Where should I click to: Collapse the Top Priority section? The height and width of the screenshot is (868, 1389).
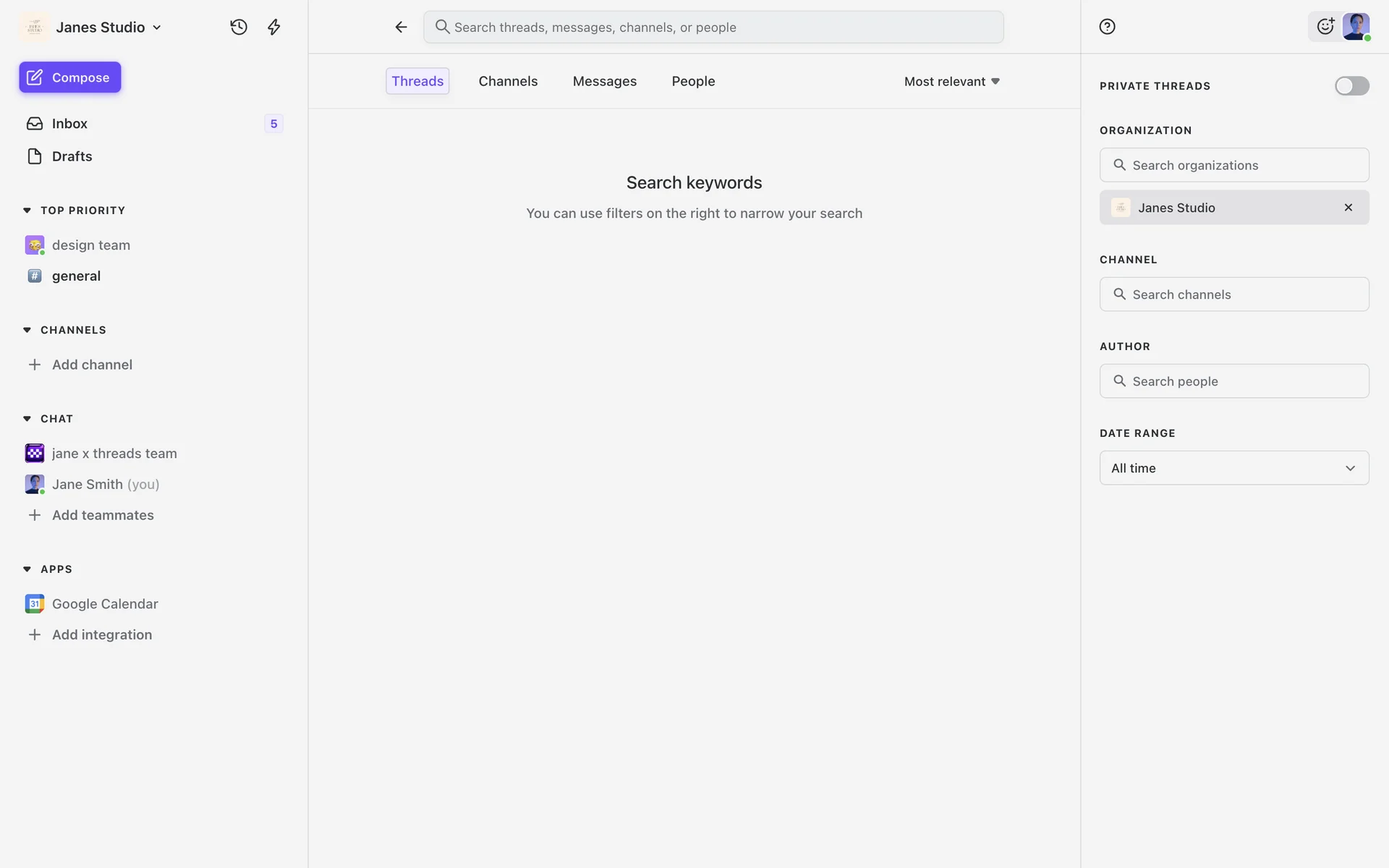point(27,210)
